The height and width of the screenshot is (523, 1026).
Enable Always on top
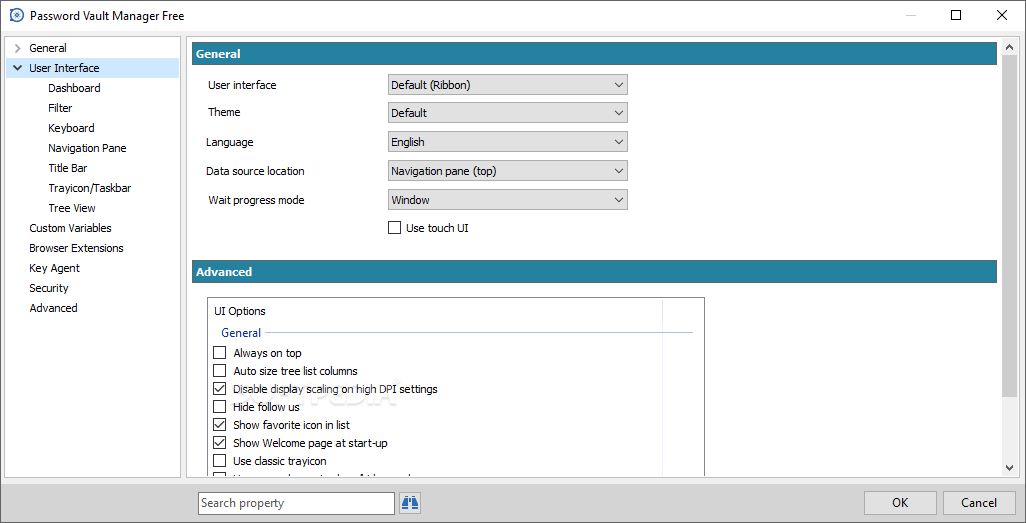pyautogui.click(x=220, y=353)
